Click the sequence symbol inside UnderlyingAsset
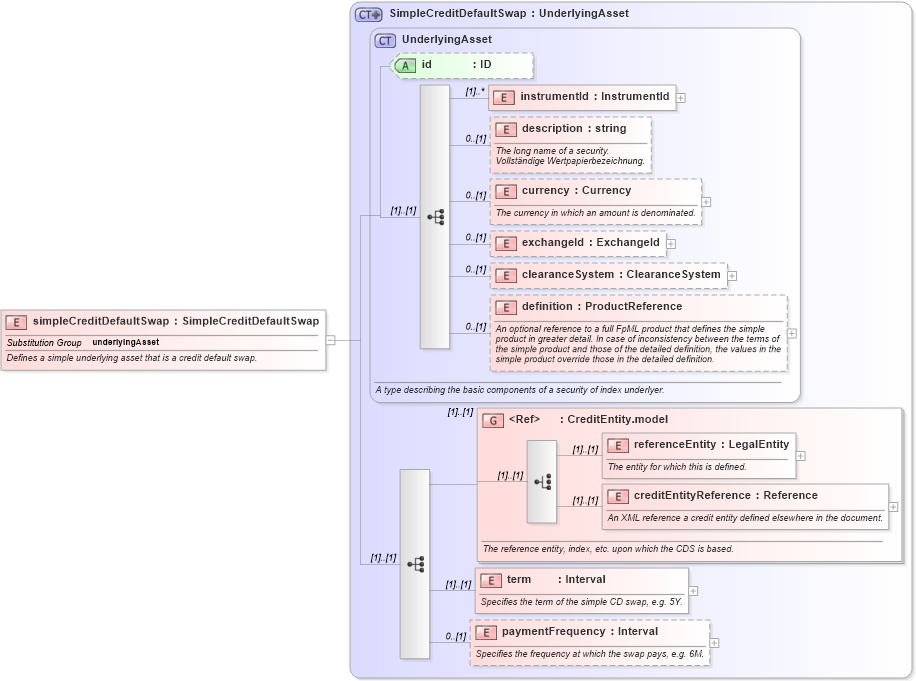The width and height of the screenshot is (916, 681). [435, 217]
